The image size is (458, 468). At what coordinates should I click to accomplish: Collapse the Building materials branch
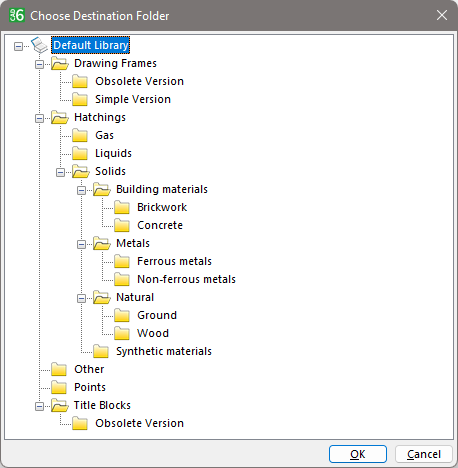[81, 190]
